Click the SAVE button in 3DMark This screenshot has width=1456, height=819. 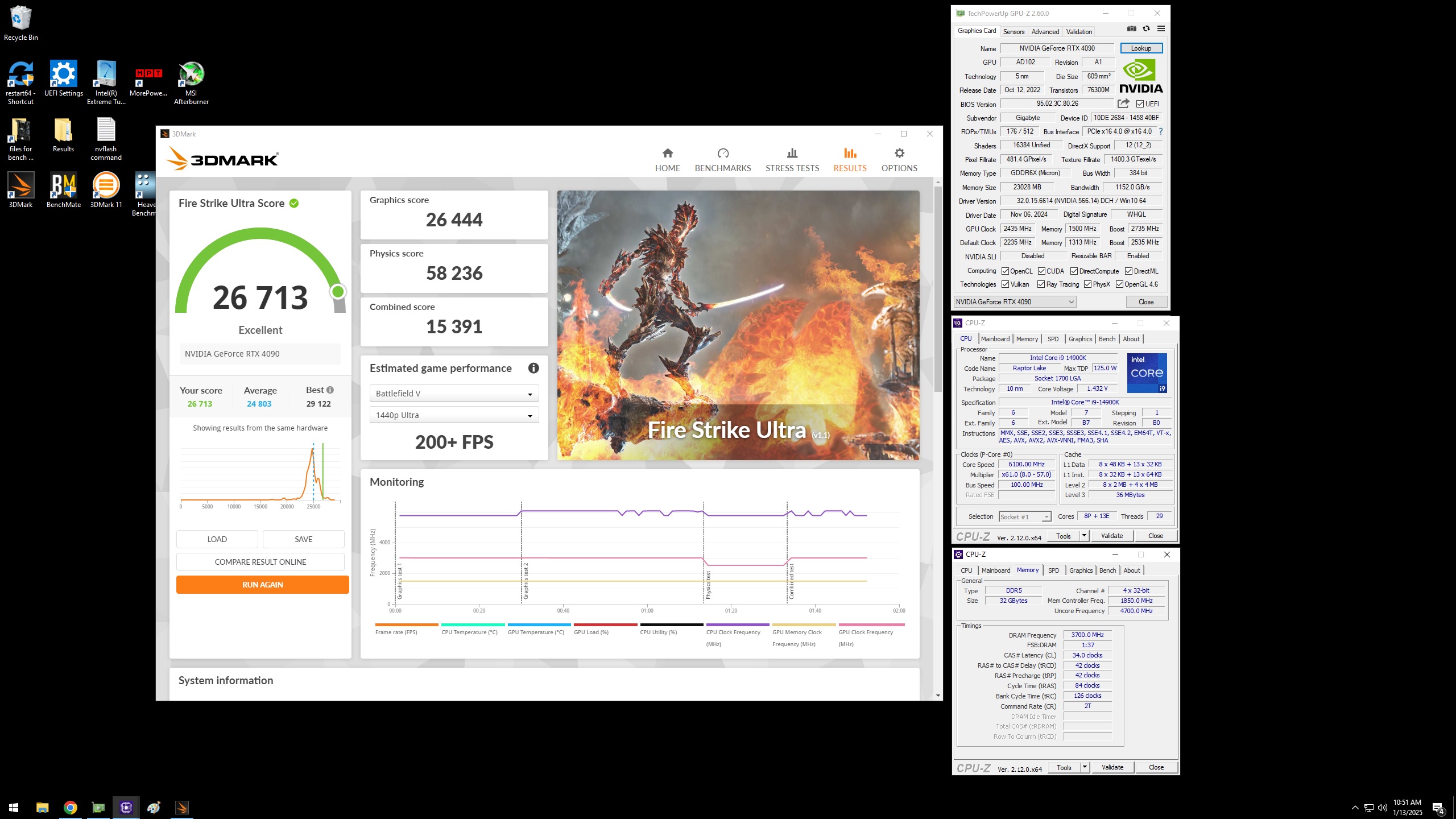pos(303,539)
